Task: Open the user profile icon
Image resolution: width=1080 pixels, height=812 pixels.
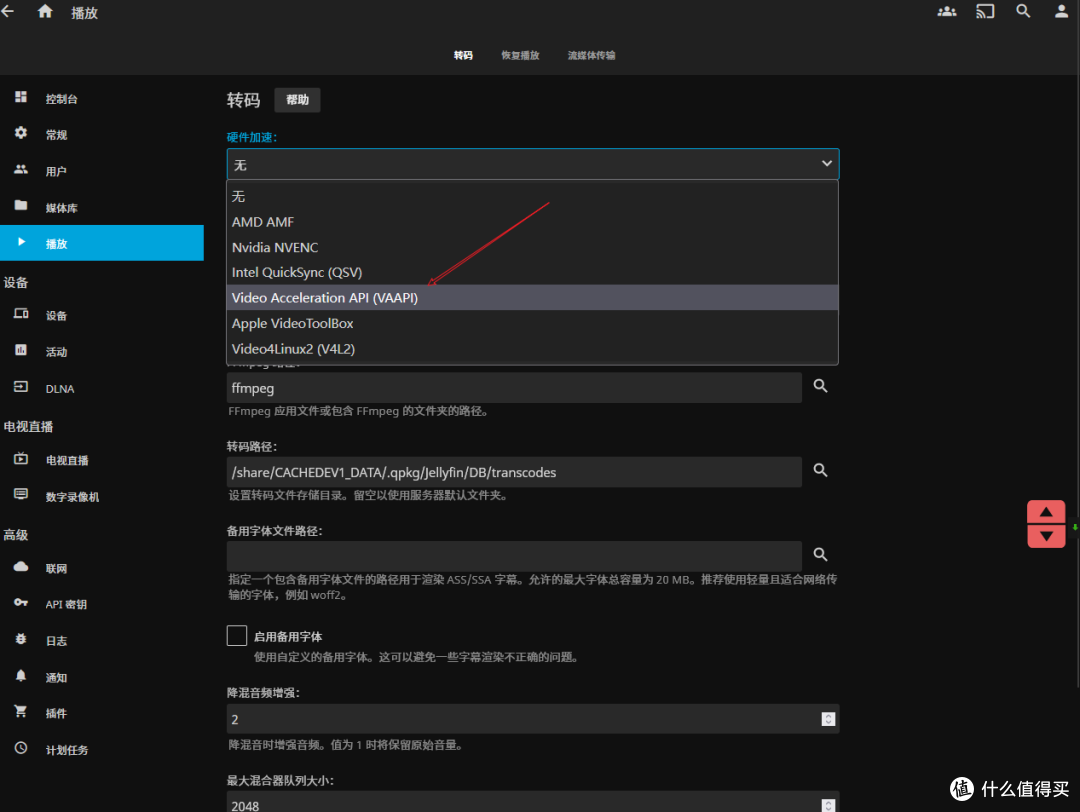Action: click(1061, 12)
